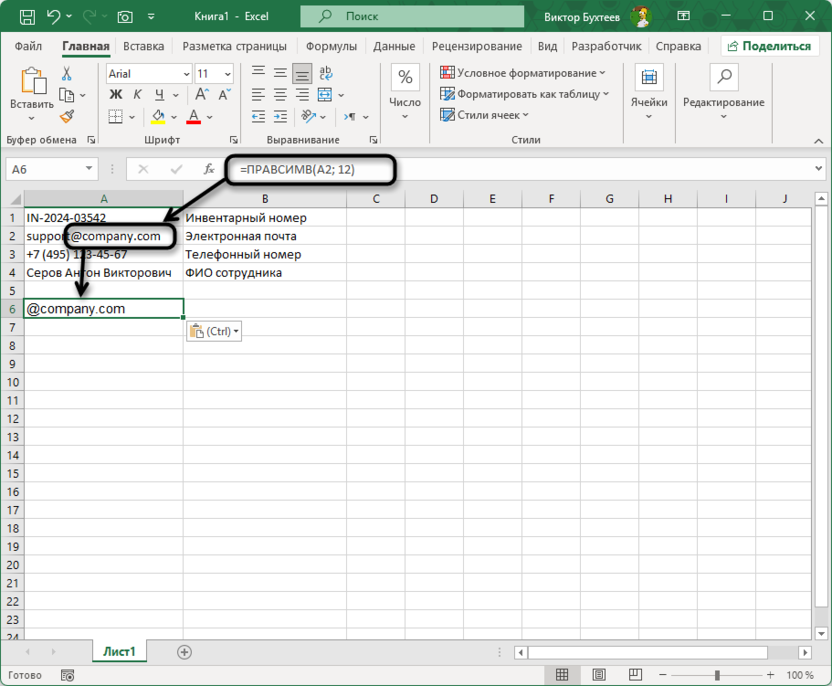Click the Format Painter brush icon
This screenshot has height=686, width=832.
pyautogui.click(x=67, y=118)
